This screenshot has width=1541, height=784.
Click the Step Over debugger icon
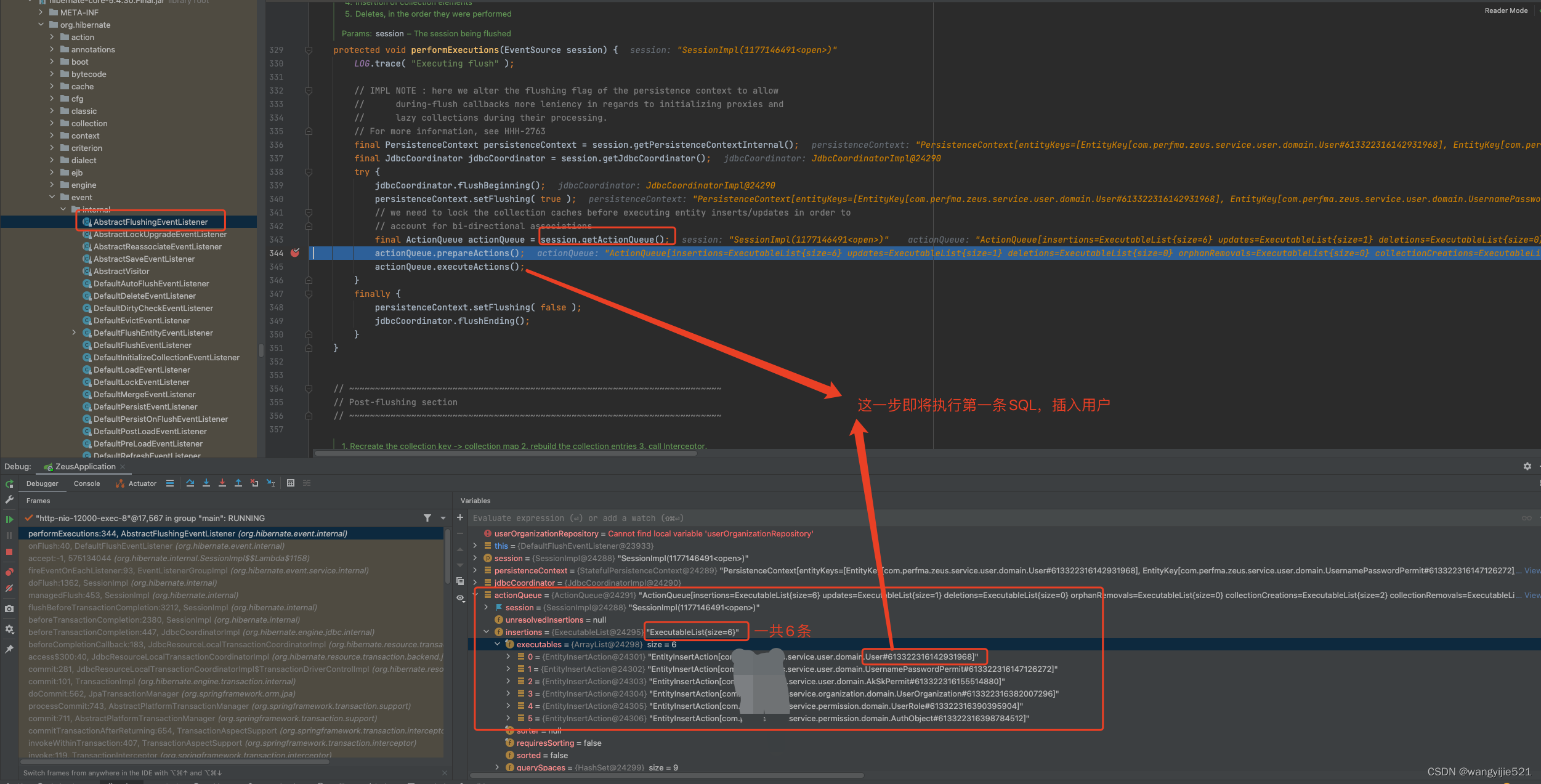coord(190,483)
